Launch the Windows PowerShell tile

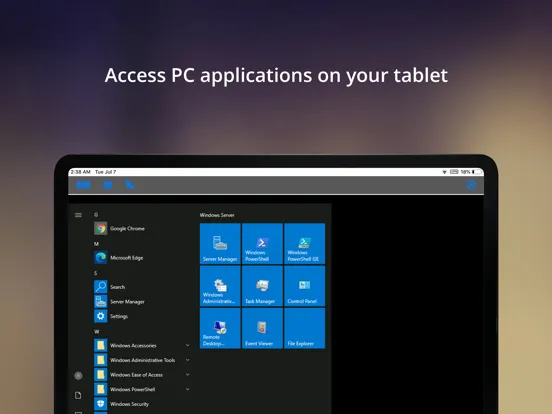[262, 244]
